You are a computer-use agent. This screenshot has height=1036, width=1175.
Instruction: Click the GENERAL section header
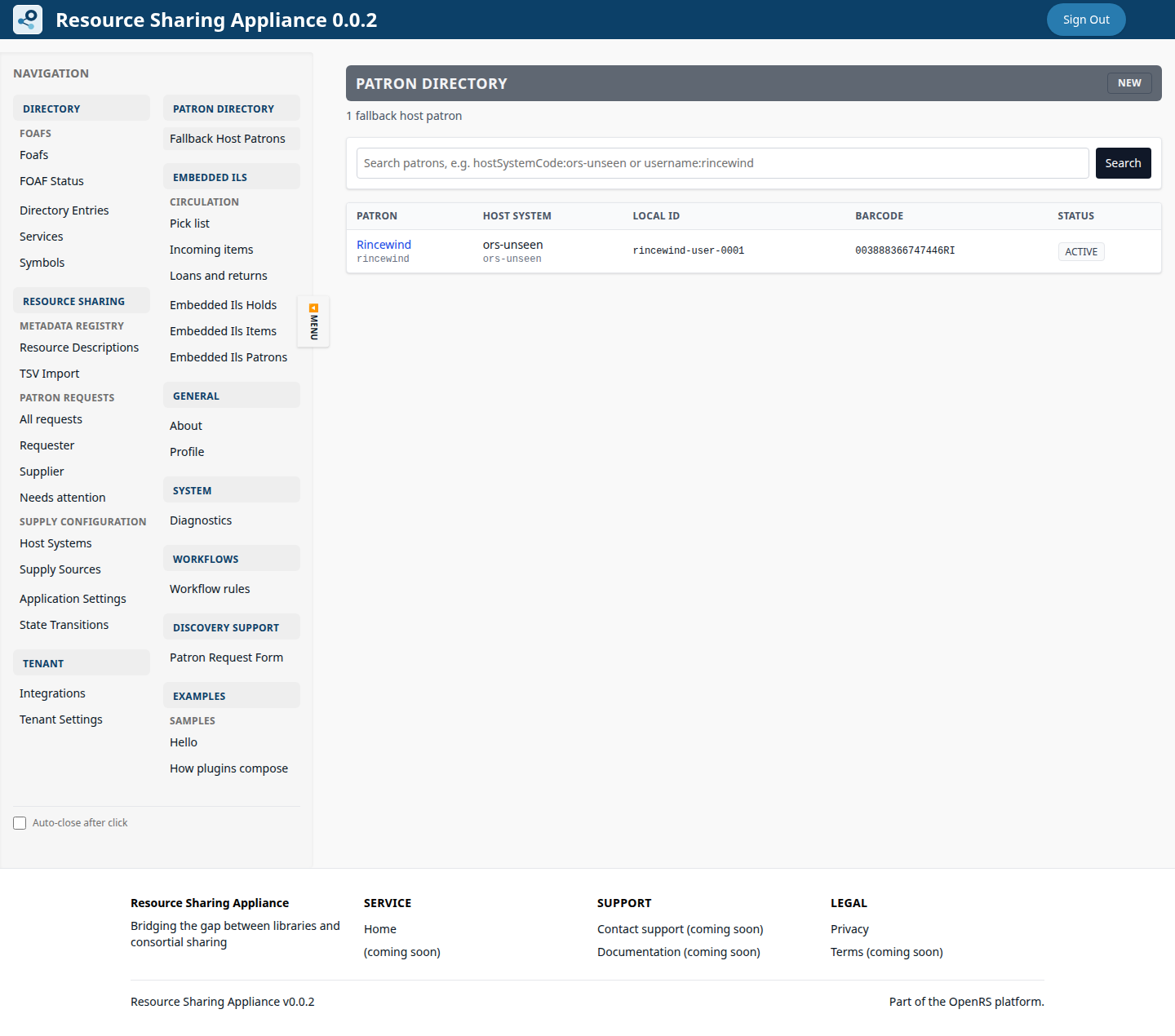coord(232,396)
